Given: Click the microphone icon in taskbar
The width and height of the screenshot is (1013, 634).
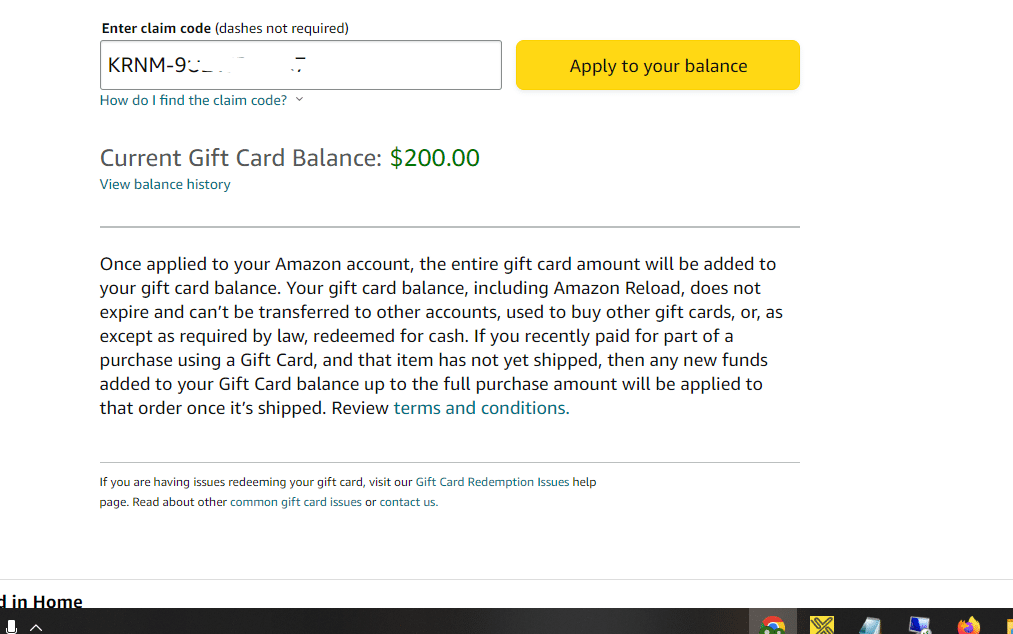Looking at the screenshot, I should pos(10,627).
